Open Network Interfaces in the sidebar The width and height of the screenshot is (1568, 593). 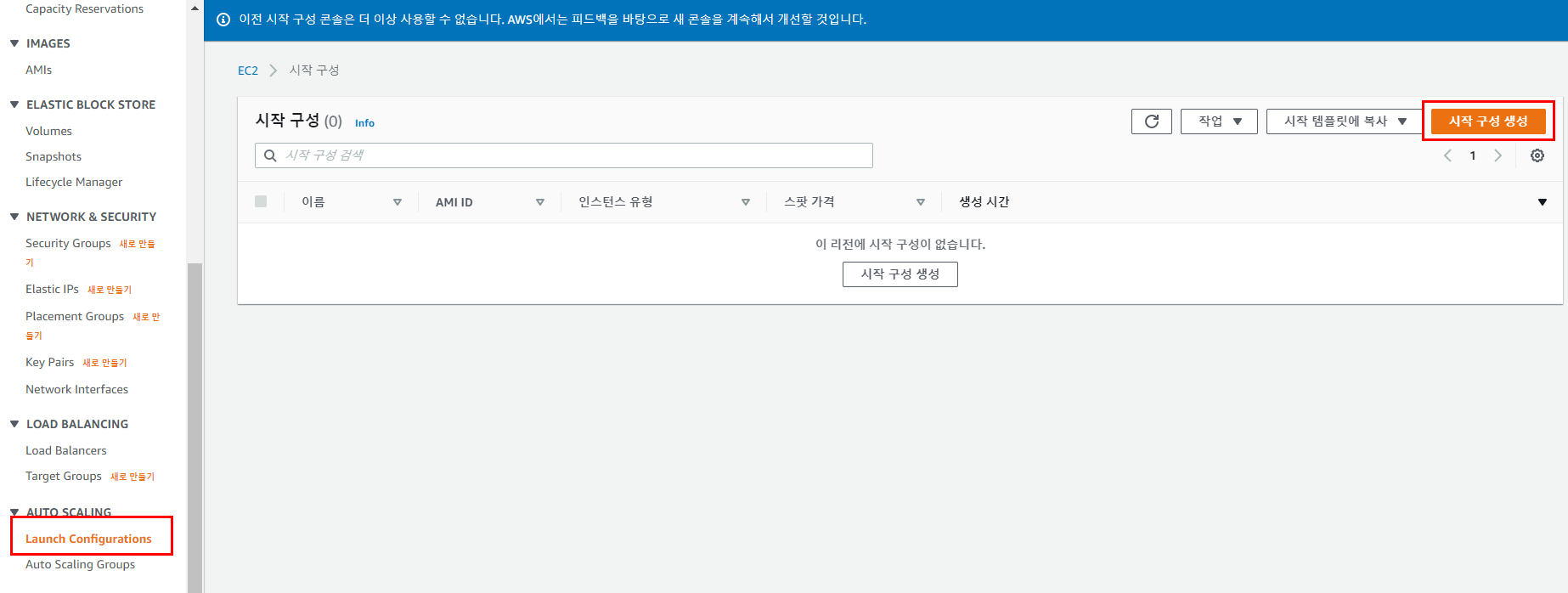pos(76,389)
